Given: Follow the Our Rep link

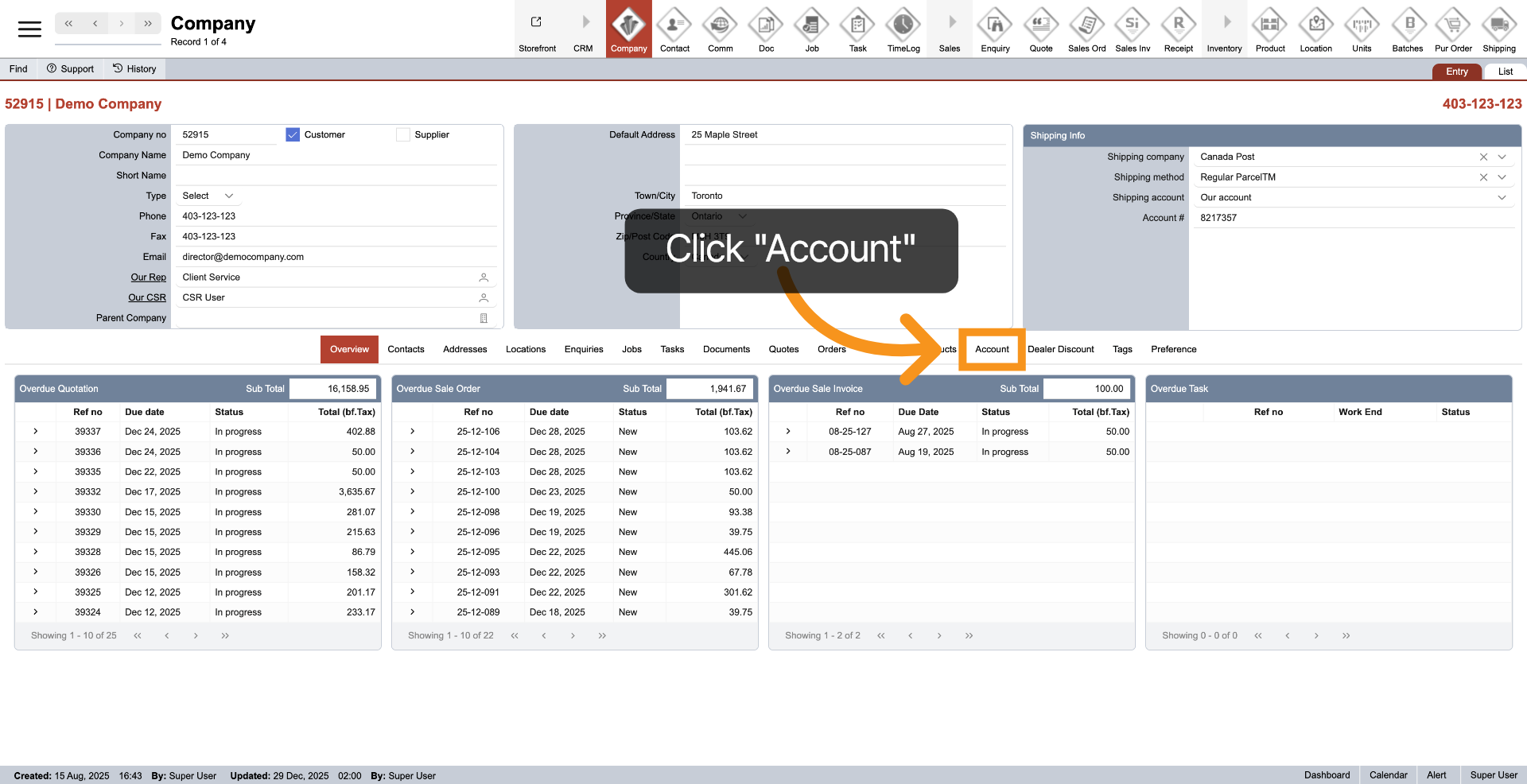Looking at the screenshot, I should 148,278.
